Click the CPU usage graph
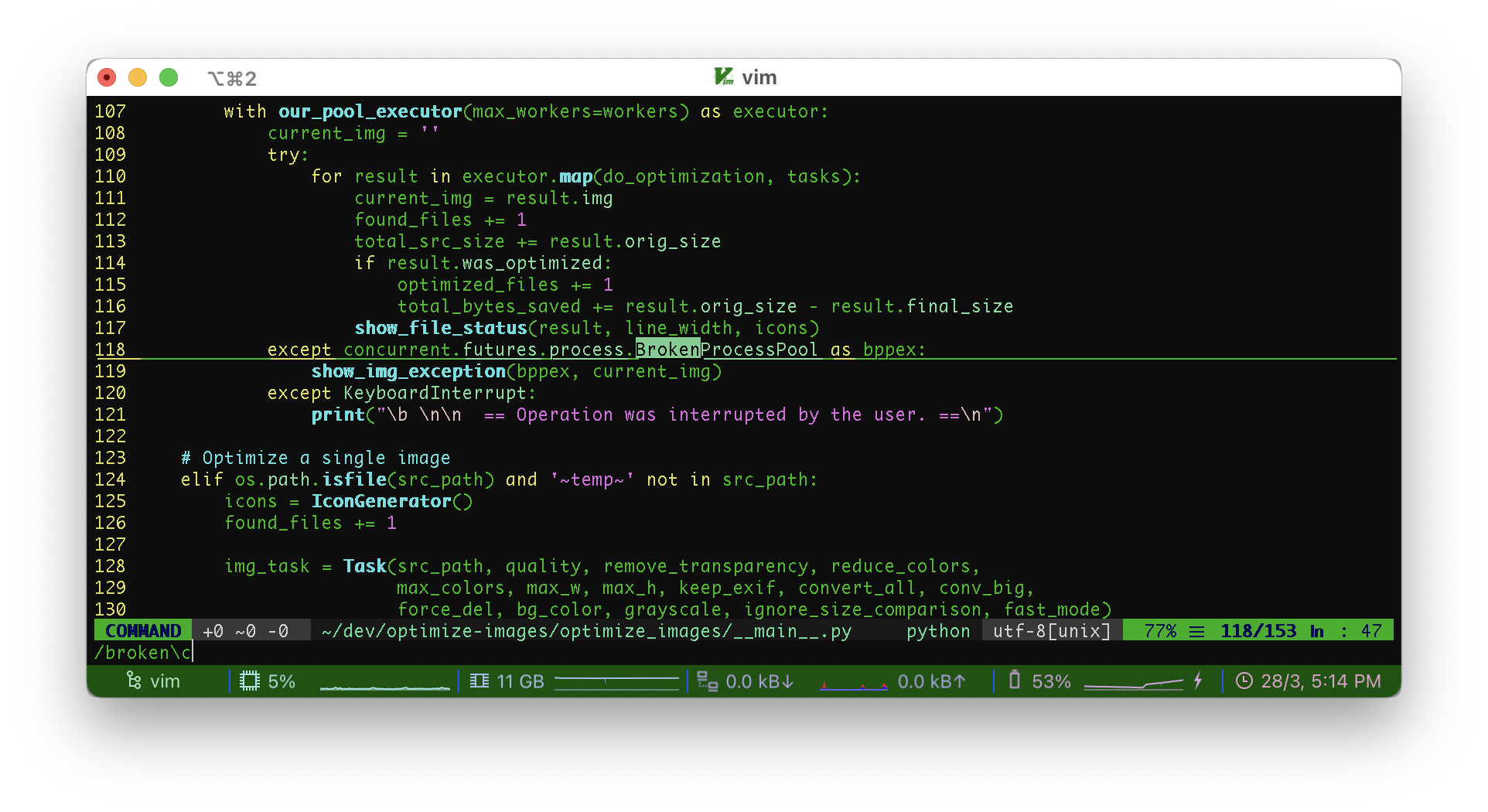 click(x=384, y=683)
